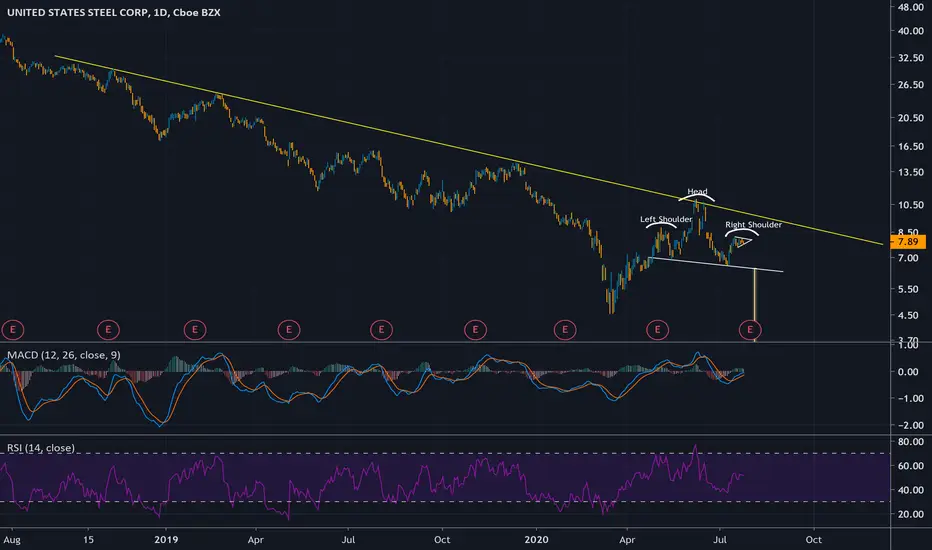Screen dimensions: 932x550
Task: Open the MACD (12, 26, close, 9) legend
Action: [64, 355]
